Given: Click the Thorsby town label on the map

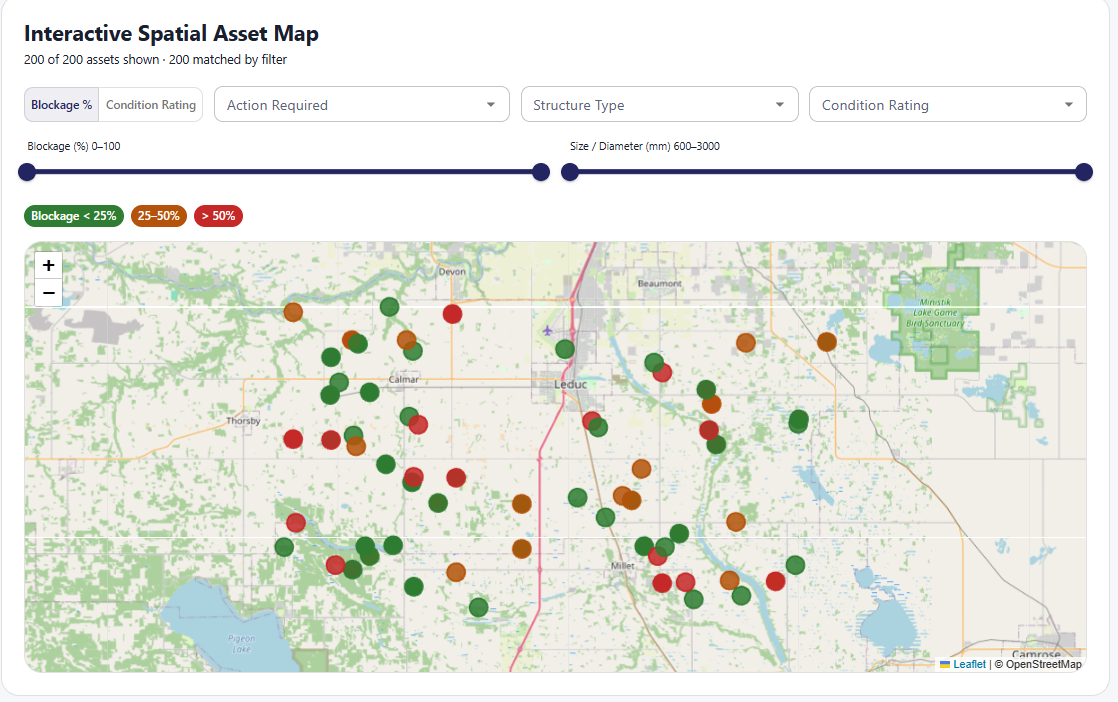Looking at the screenshot, I should click(x=243, y=420).
